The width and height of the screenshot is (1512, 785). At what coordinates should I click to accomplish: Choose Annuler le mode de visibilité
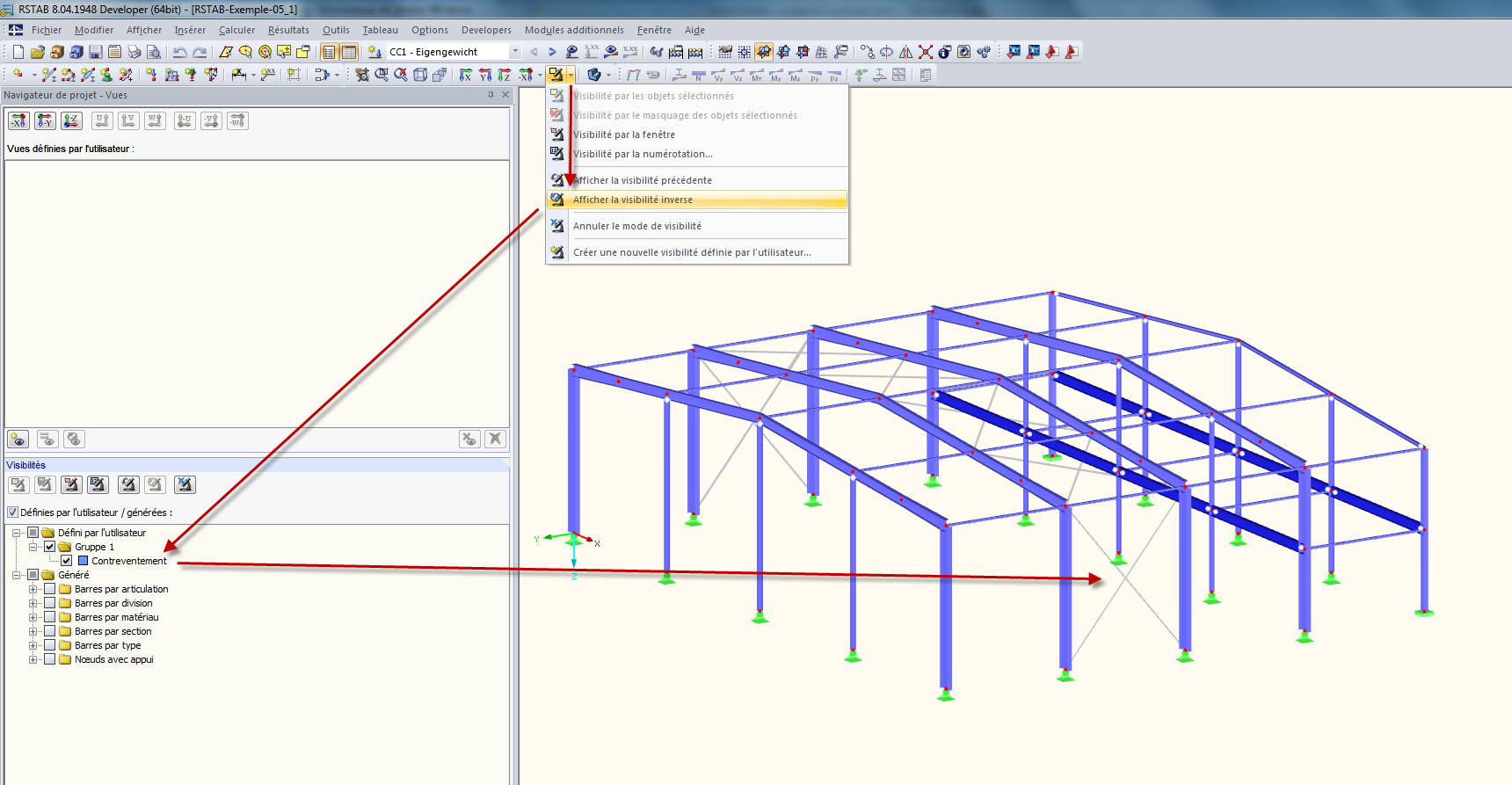click(x=697, y=226)
